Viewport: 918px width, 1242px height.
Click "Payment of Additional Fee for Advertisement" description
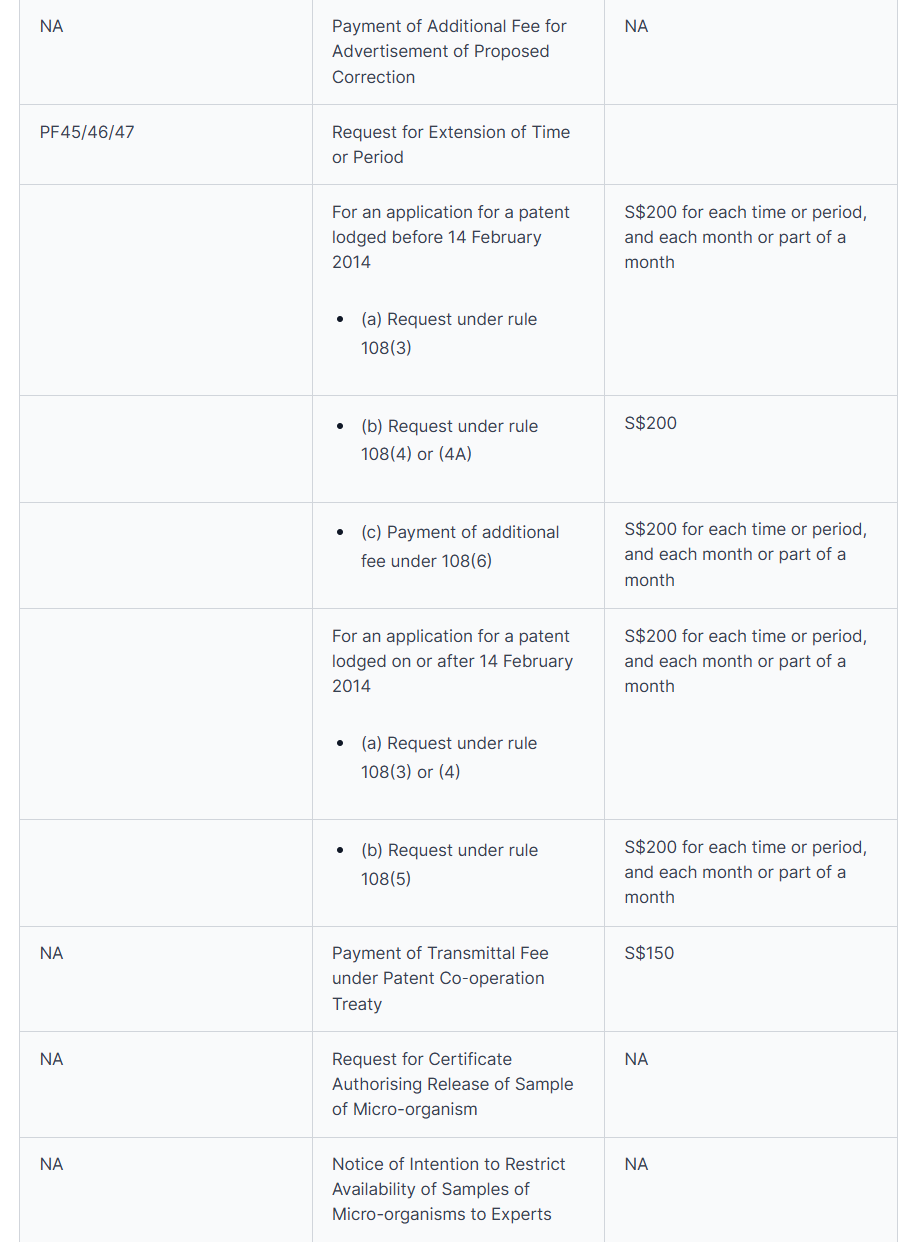tap(449, 52)
